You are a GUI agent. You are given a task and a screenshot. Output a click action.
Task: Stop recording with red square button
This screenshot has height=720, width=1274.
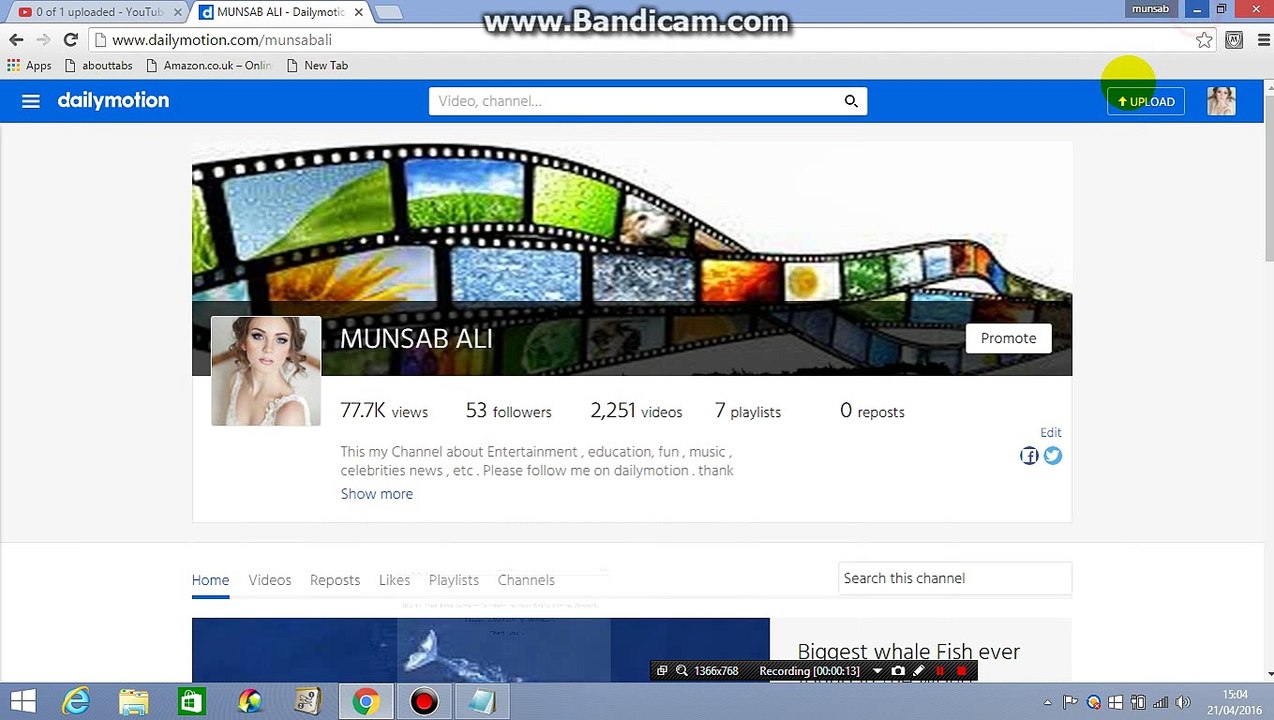pyautogui.click(x=962, y=671)
